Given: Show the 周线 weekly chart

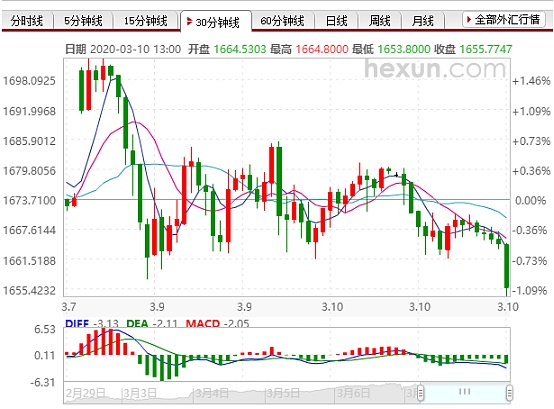Looking at the screenshot, I should tap(379, 20).
